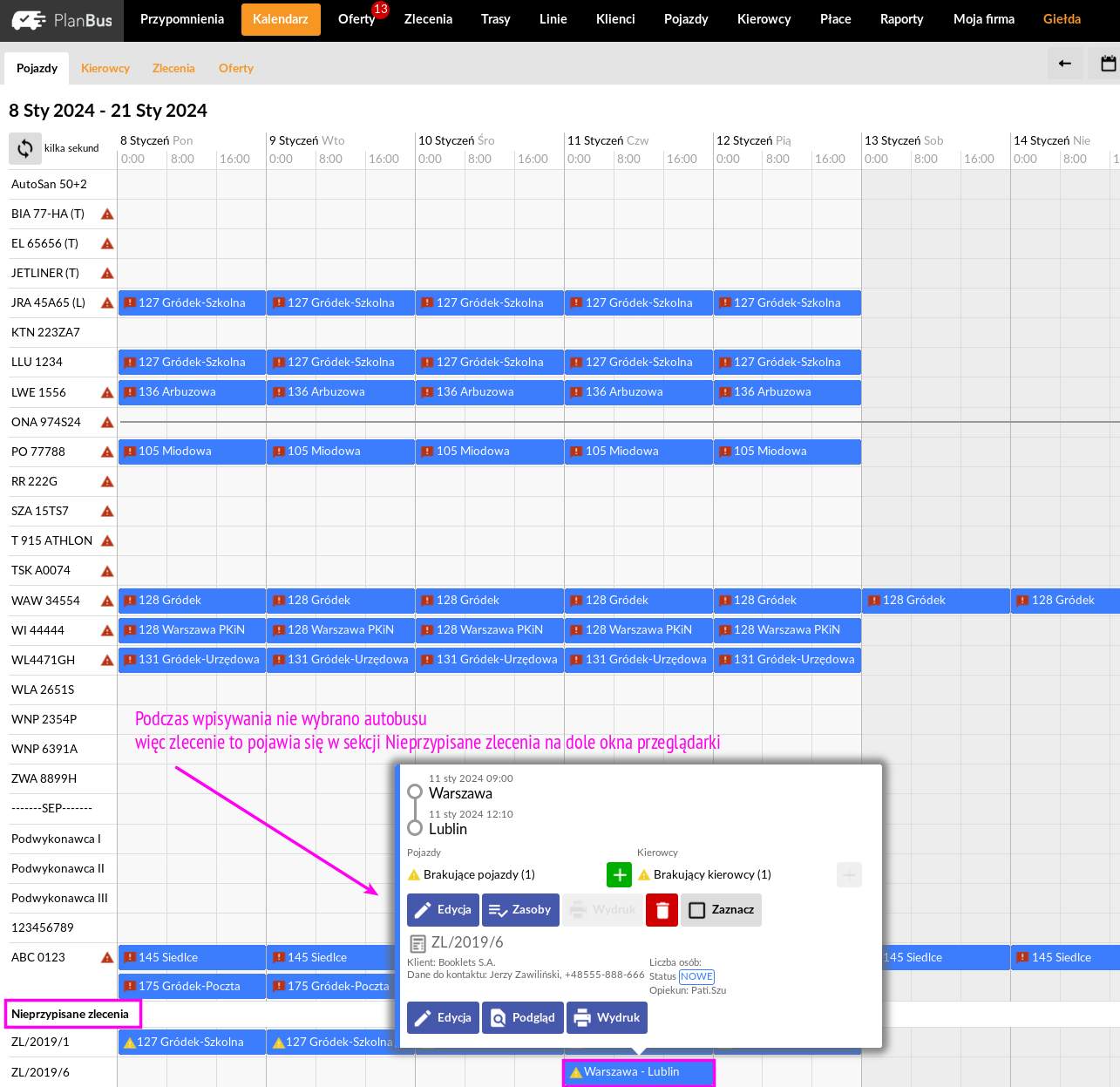Toggle the Zaznacz checkbox button

[x=721, y=910]
